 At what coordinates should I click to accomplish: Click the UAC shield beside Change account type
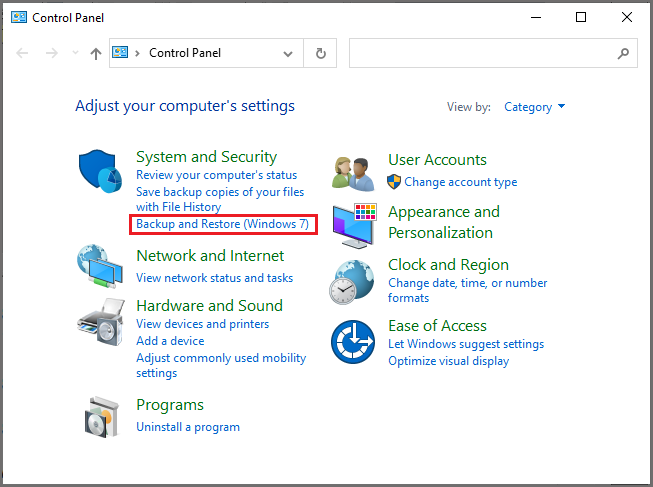coord(394,182)
